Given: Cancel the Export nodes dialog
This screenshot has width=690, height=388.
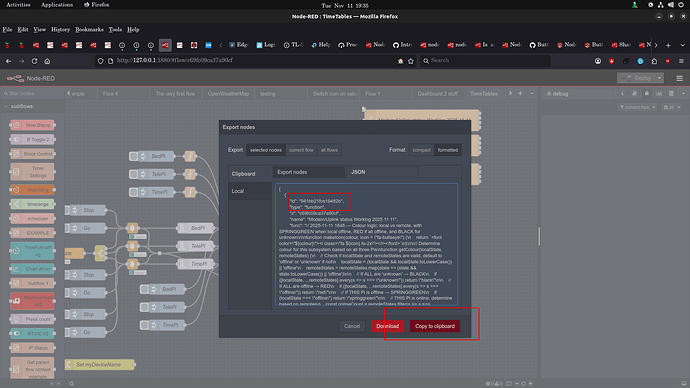Looking at the screenshot, I should pos(352,326).
